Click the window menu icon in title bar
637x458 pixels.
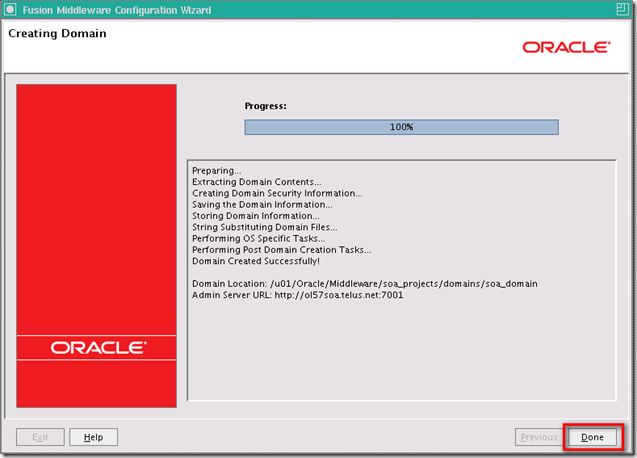[x=10, y=9]
